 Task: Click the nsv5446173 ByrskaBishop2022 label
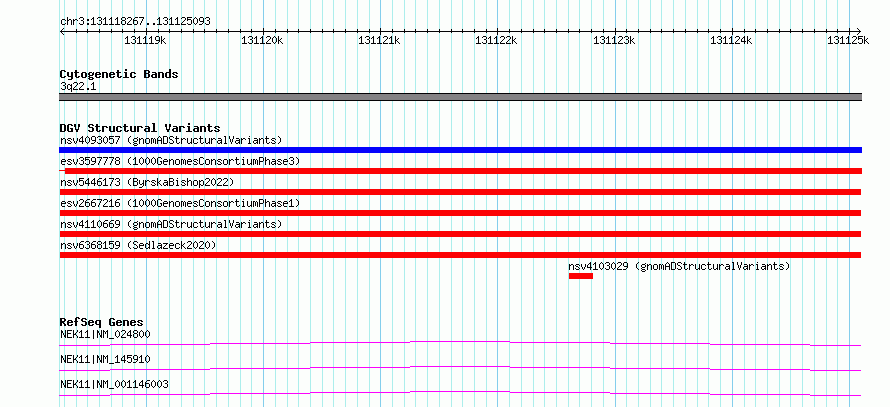(147, 182)
